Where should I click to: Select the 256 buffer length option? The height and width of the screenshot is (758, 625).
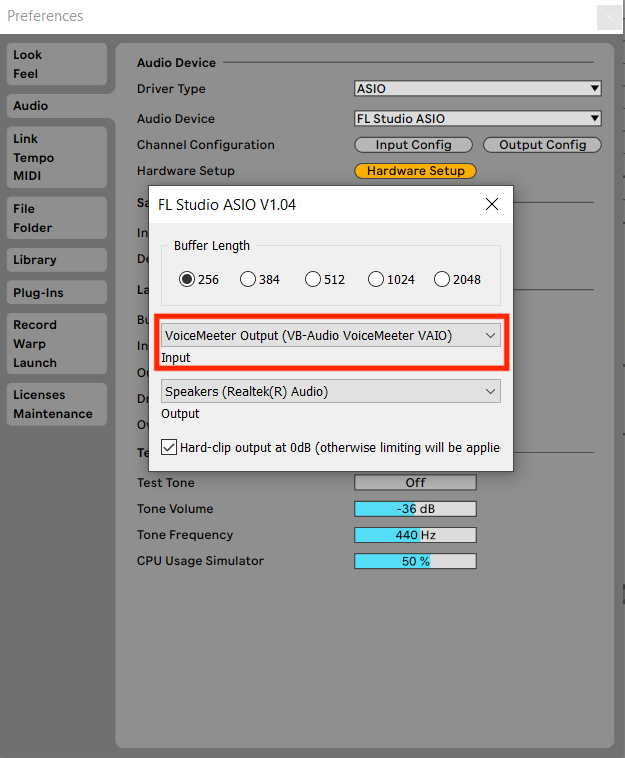[x=187, y=279]
